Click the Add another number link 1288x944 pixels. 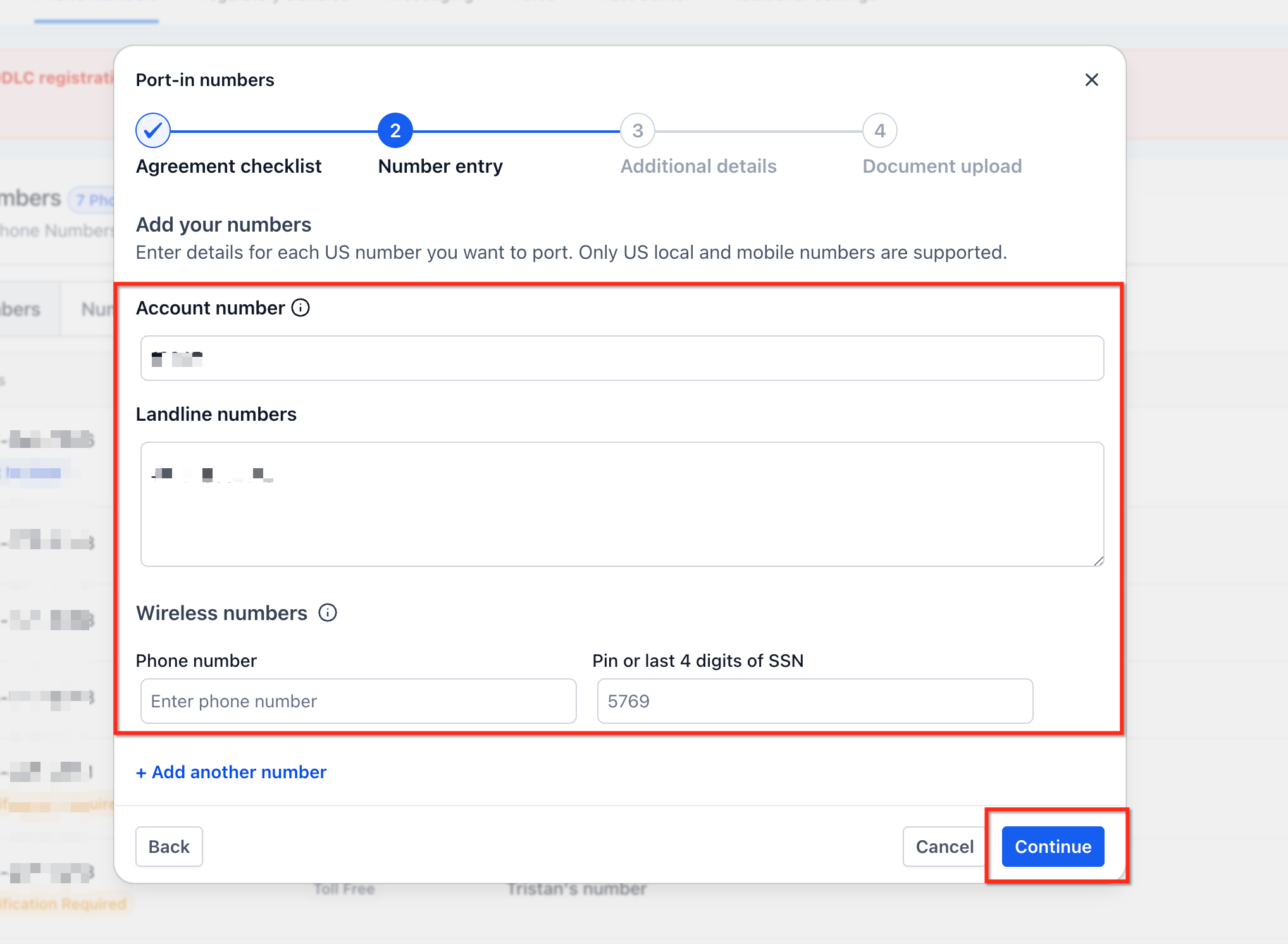point(232,772)
